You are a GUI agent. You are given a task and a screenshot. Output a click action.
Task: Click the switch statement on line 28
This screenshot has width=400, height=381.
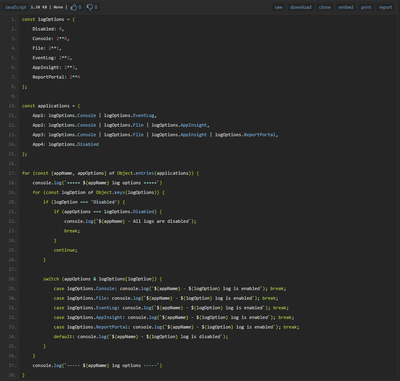[x=103, y=279]
